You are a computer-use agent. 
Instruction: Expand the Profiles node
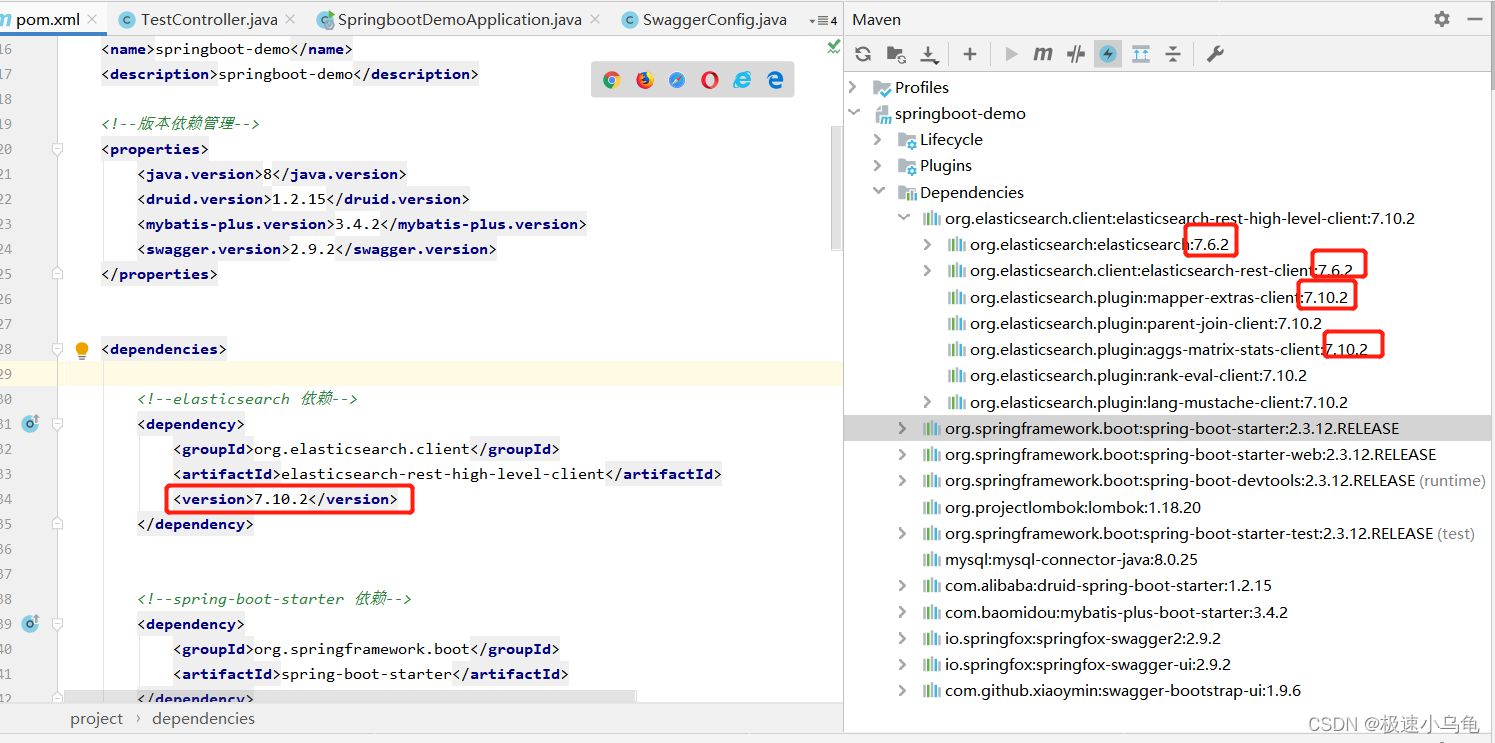click(x=853, y=87)
